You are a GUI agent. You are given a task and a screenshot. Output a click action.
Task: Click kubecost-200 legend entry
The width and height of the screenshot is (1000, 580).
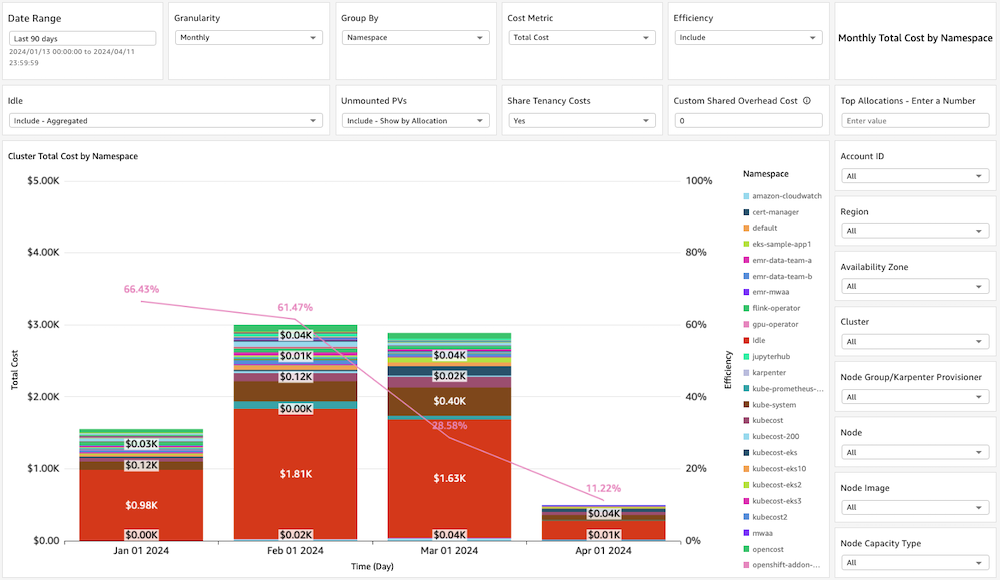(x=771, y=436)
